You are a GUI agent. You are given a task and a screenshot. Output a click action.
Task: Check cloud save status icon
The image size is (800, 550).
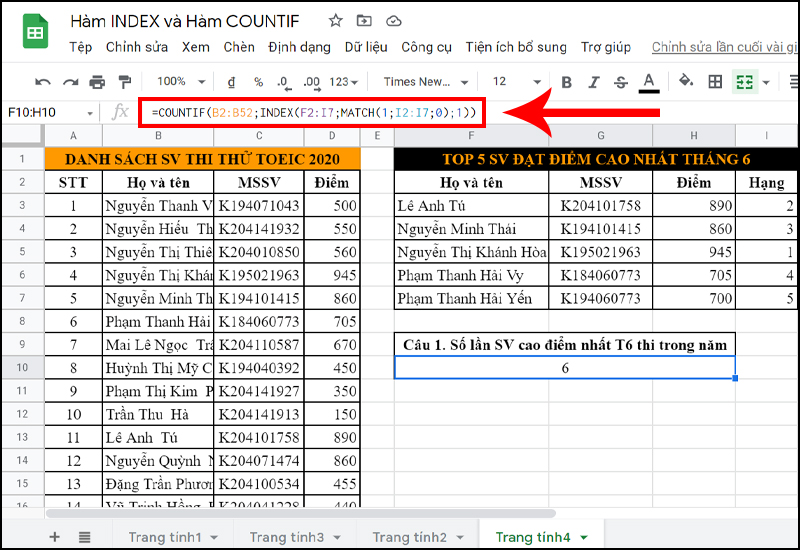[x=393, y=21]
